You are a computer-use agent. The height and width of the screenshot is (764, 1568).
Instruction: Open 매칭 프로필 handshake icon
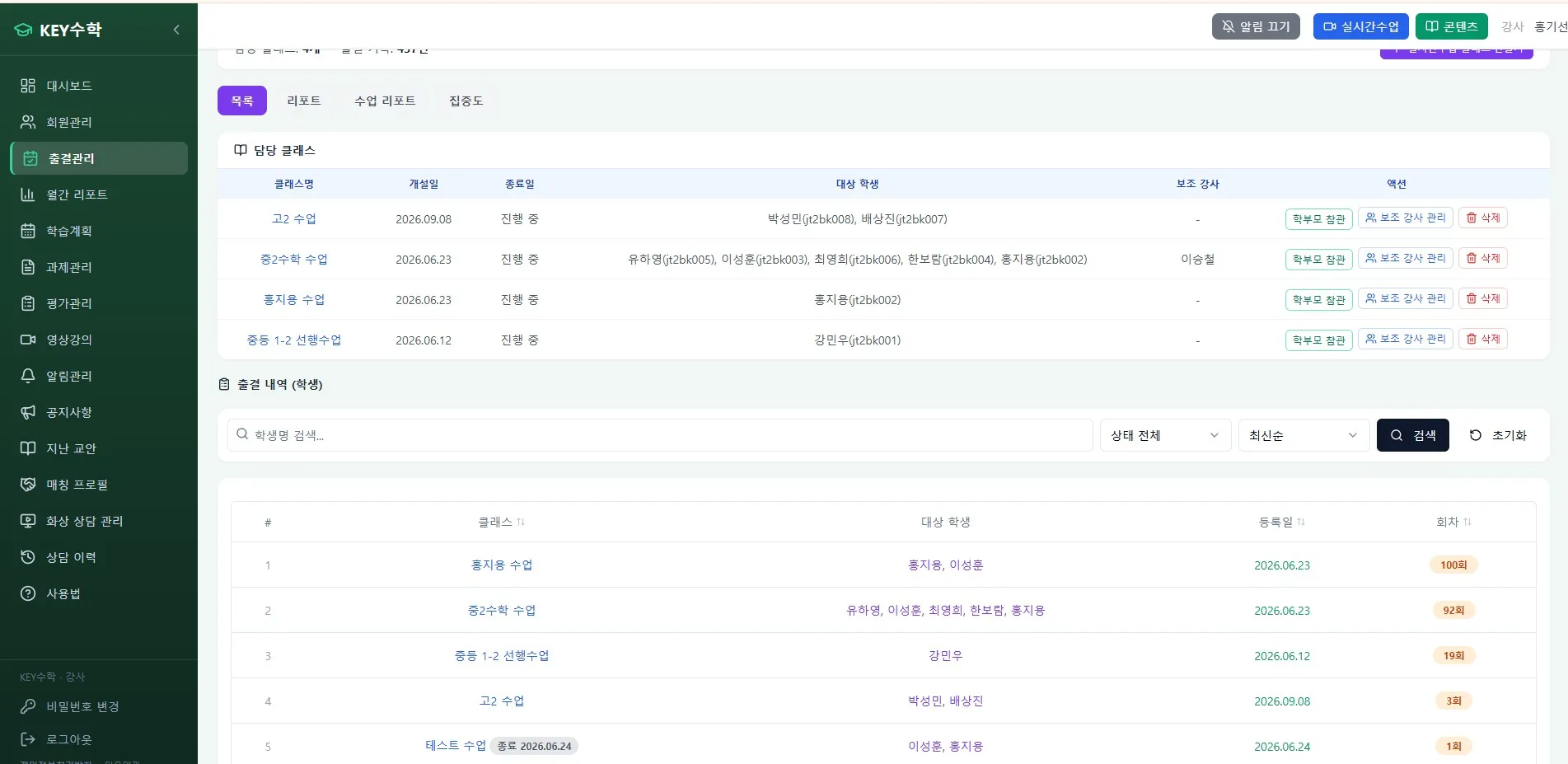(x=28, y=485)
